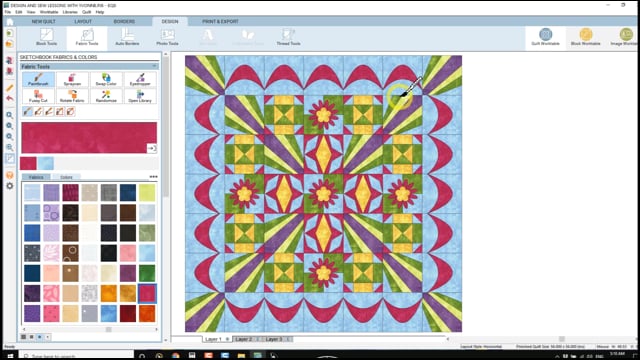
Task: Open swatch size dropdown arrow below palette
Action: pyautogui.click(x=48, y=337)
